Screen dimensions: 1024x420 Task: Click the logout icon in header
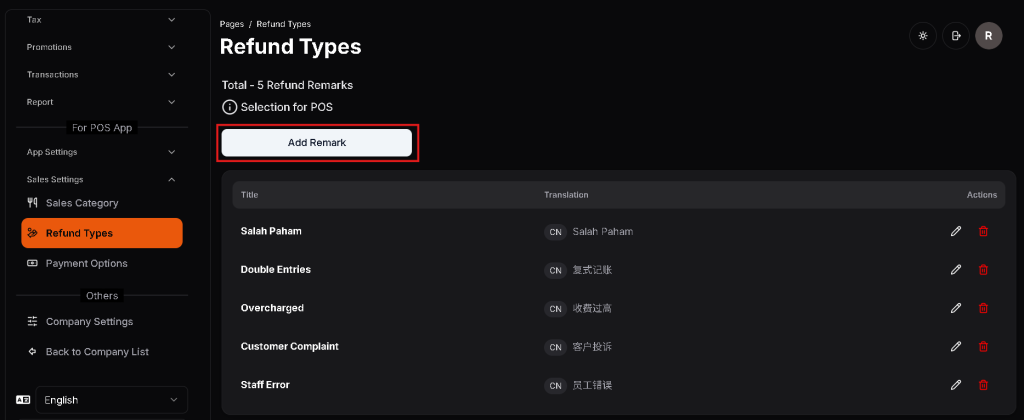pyautogui.click(x=956, y=36)
